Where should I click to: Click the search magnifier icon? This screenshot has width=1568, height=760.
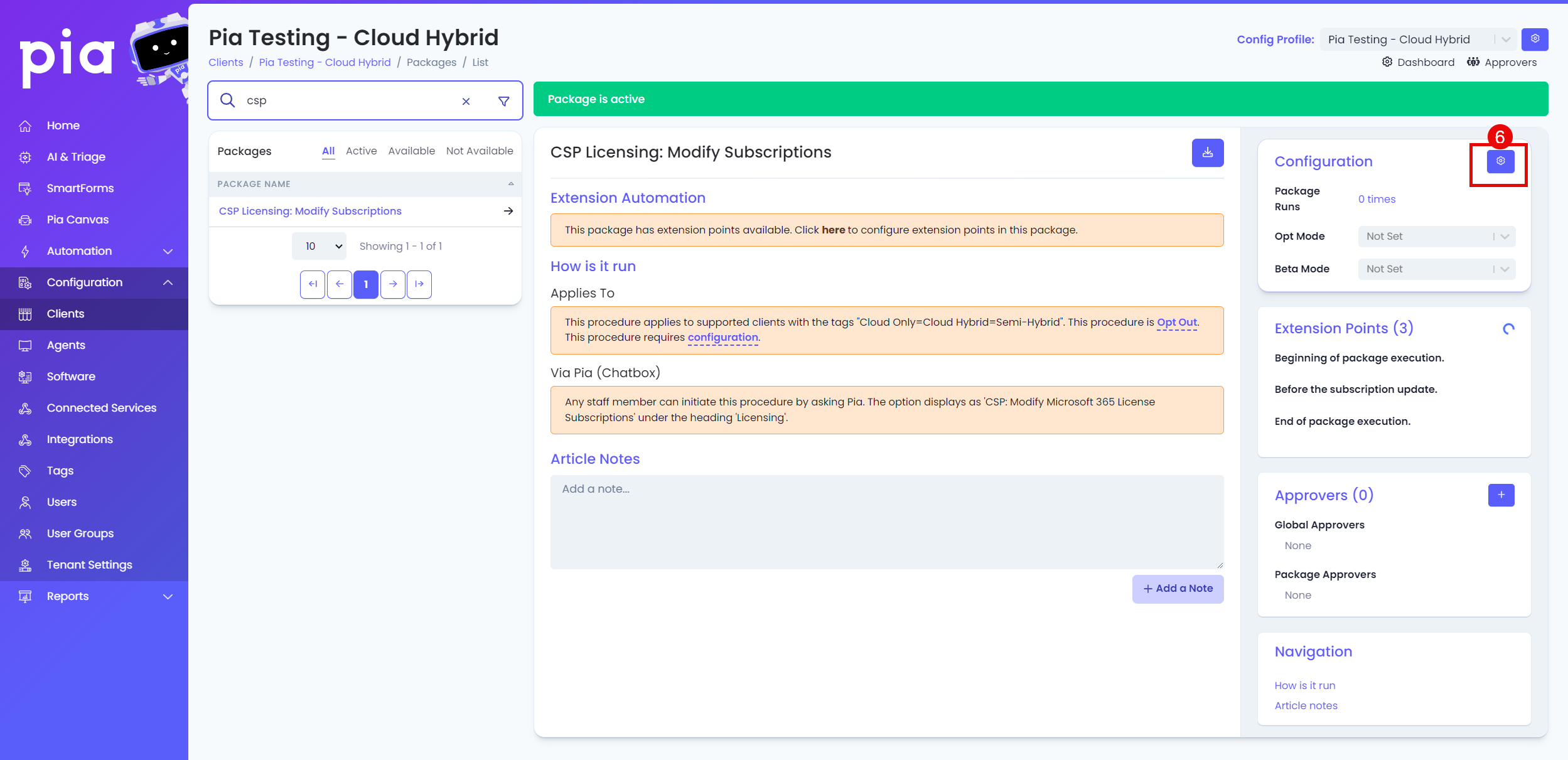[228, 100]
